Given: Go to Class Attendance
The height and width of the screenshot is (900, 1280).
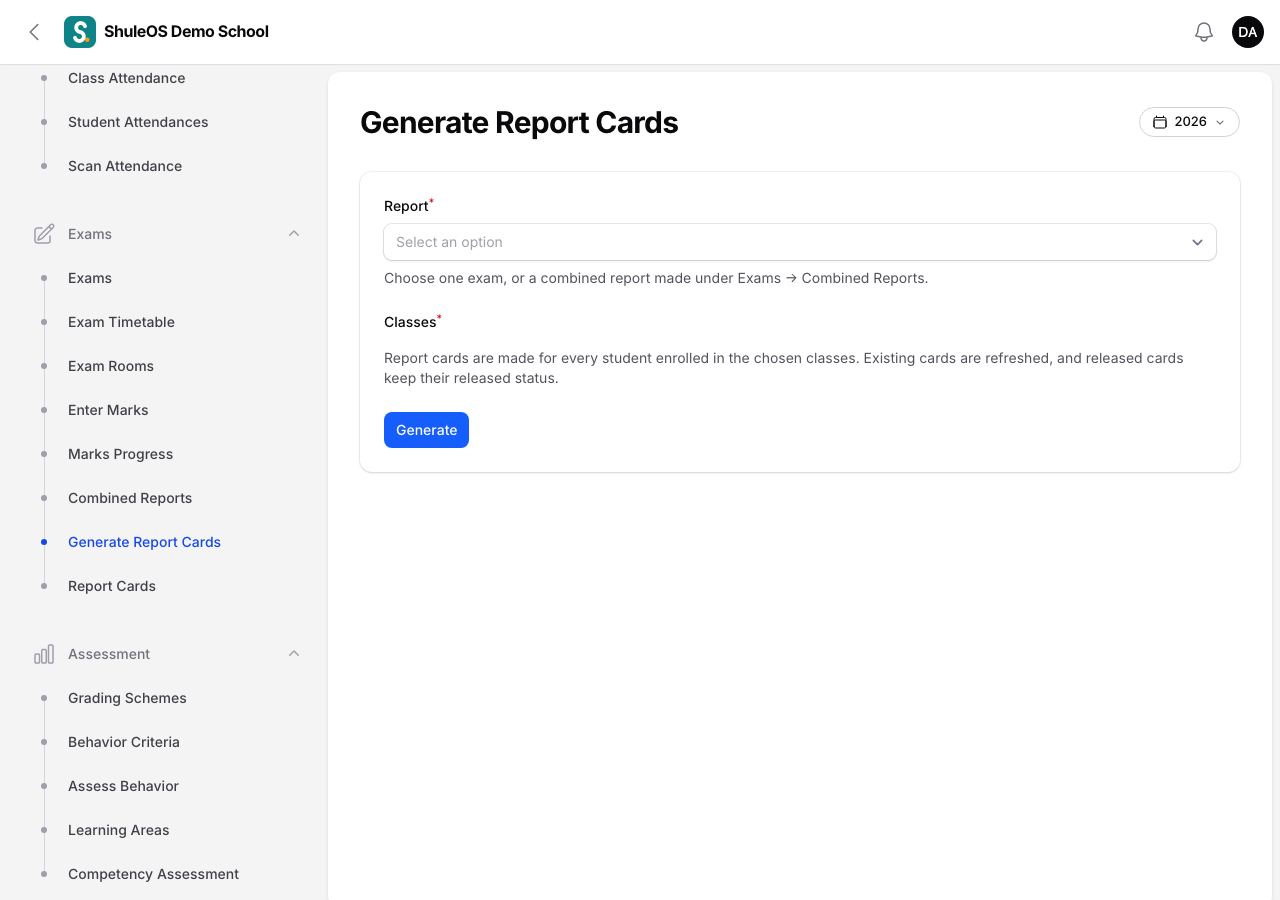Looking at the screenshot, I should 126,78.
